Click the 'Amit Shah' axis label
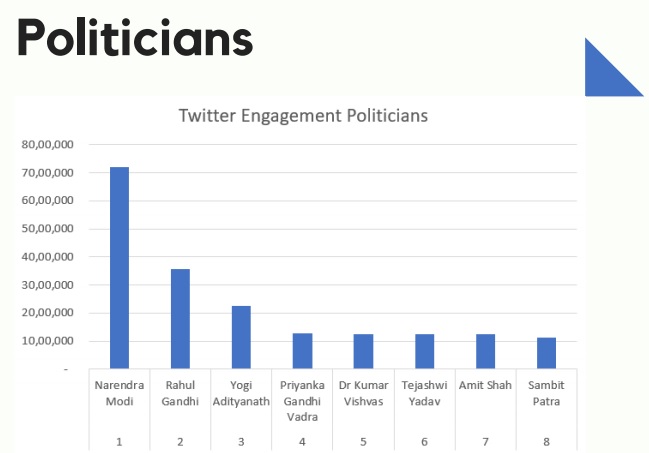This screenshot has height=453, width=649. (485, 385)
